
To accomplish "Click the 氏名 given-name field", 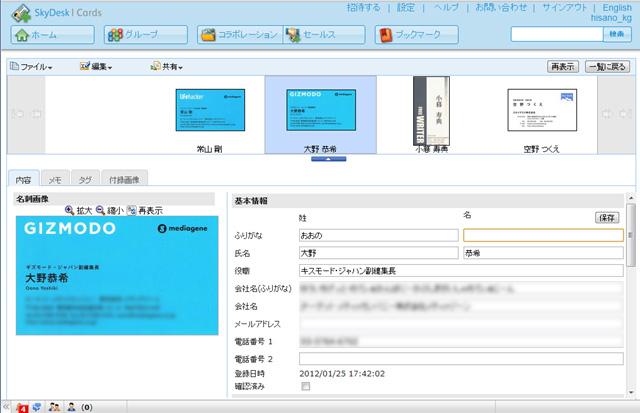I will tap(543, 253).
